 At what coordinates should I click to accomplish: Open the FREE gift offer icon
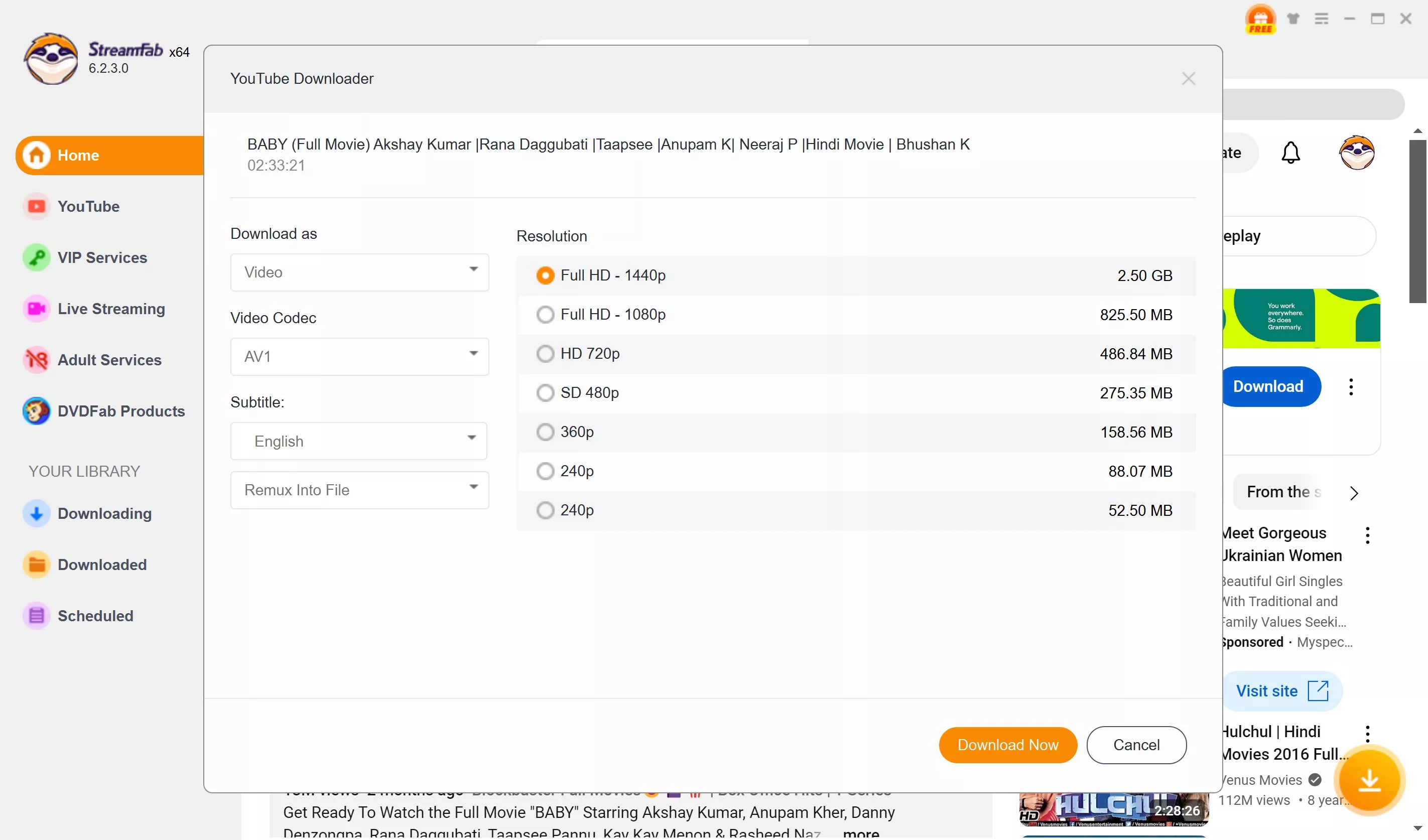pos(1260,20)
